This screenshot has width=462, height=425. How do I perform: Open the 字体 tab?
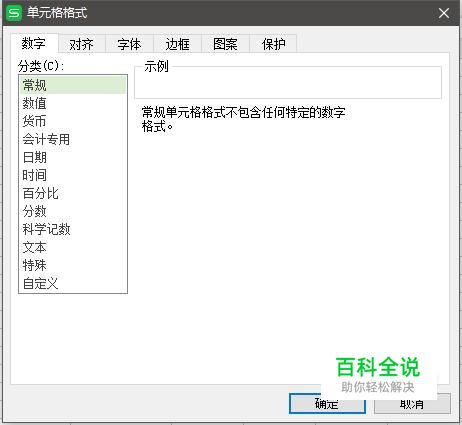(x=129, y=44)
